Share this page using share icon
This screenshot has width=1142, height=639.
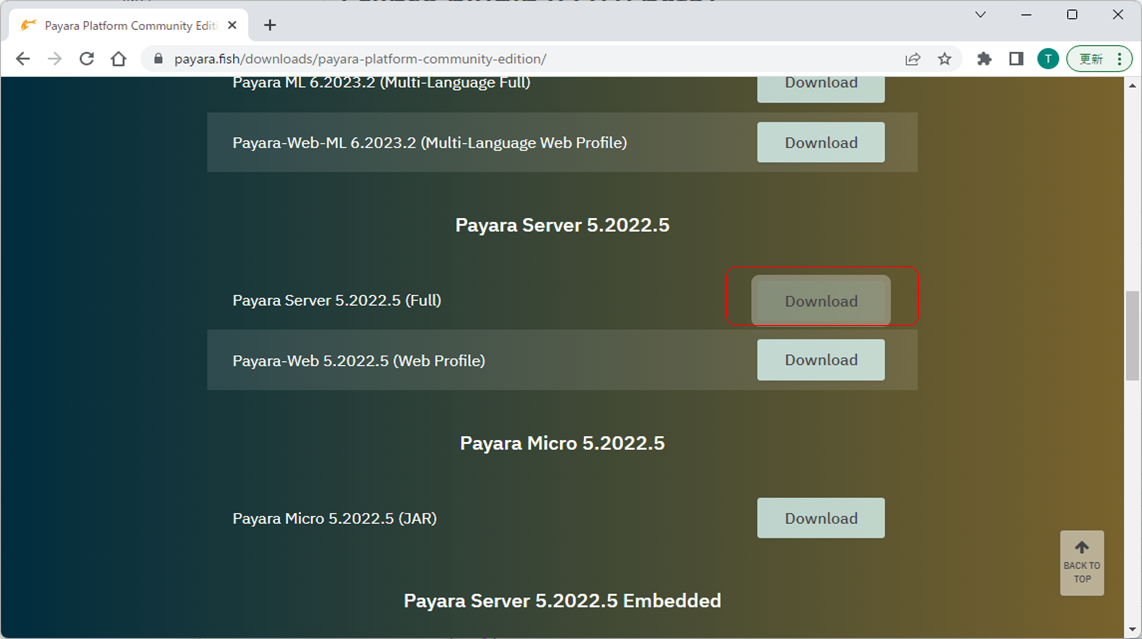click(x=913, y=59)
